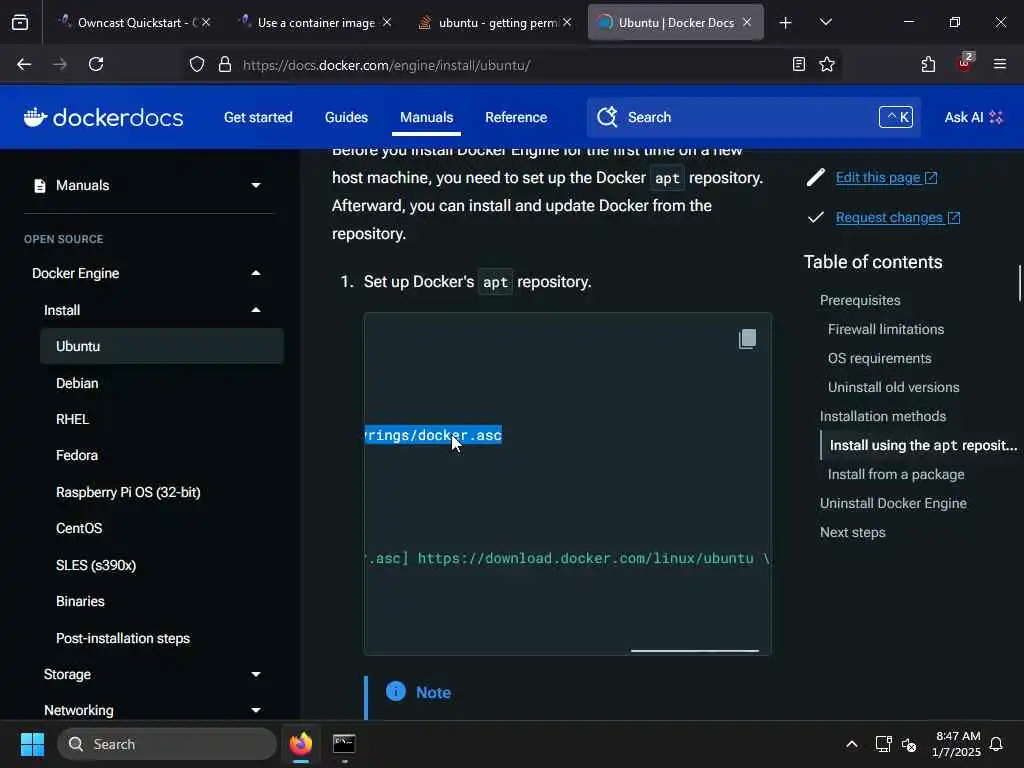Jump to OS requirements section
The width and height of the screenshot is (1024, 768).
(879, 359)
